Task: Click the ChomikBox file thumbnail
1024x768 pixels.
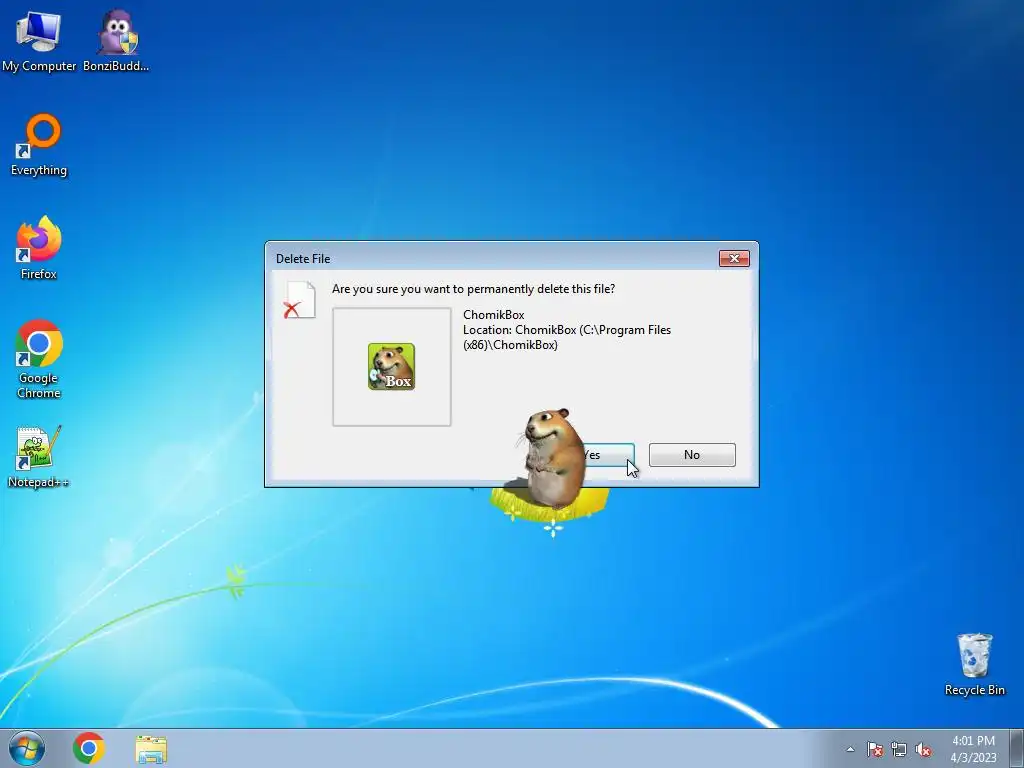Action: click(391, 366)
